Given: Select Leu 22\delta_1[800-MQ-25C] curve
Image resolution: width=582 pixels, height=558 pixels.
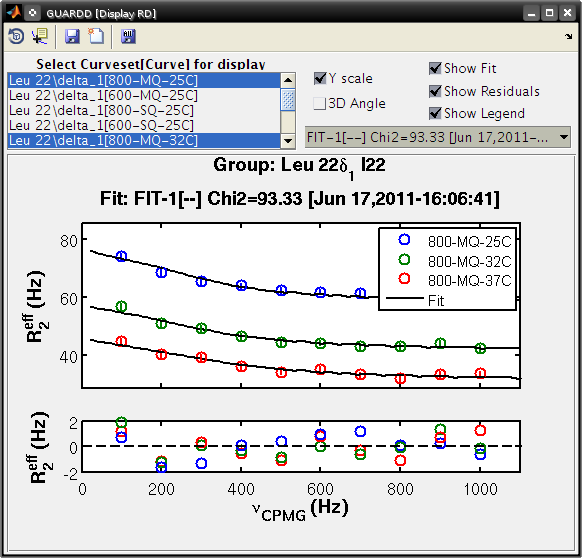Looking at the screenshot, I should tap(144, 81).
